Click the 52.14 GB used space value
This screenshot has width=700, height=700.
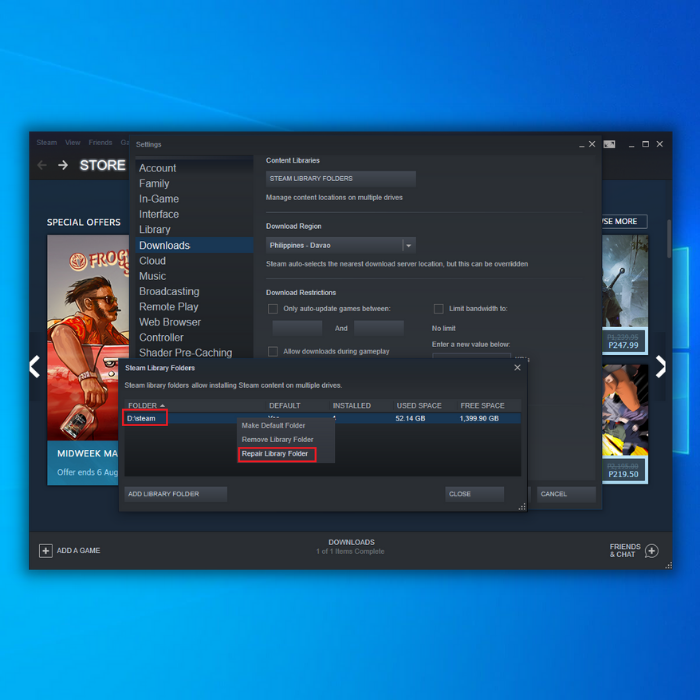(x=410, y=418)
